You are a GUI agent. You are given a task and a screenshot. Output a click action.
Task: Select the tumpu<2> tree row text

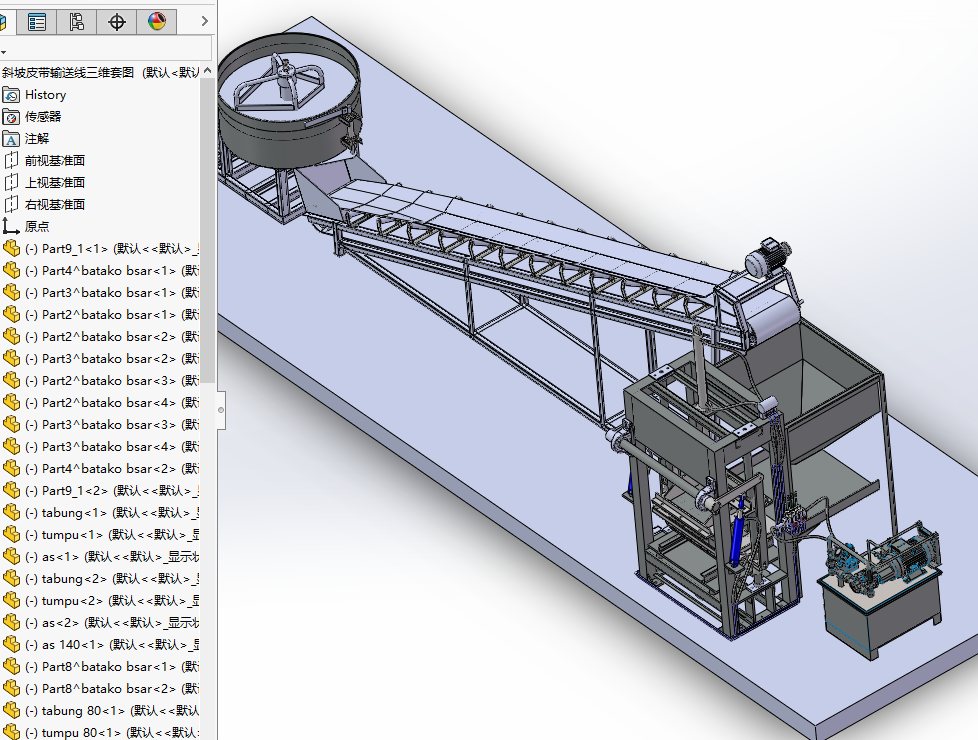[112, 600]
